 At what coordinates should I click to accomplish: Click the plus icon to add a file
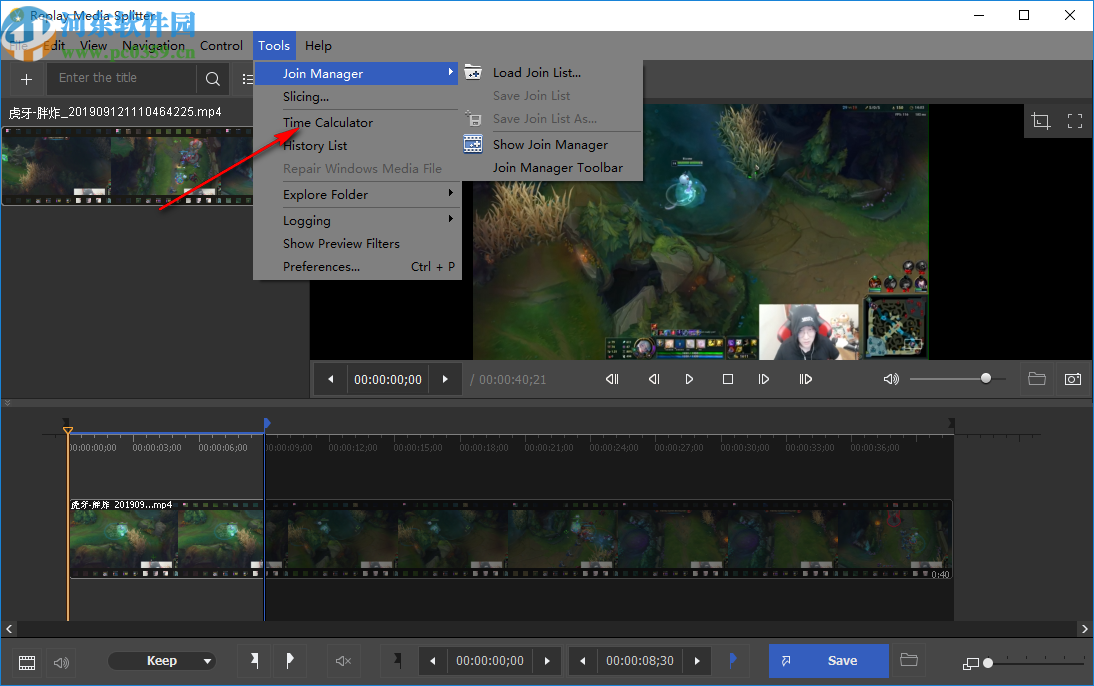point(26,78)
